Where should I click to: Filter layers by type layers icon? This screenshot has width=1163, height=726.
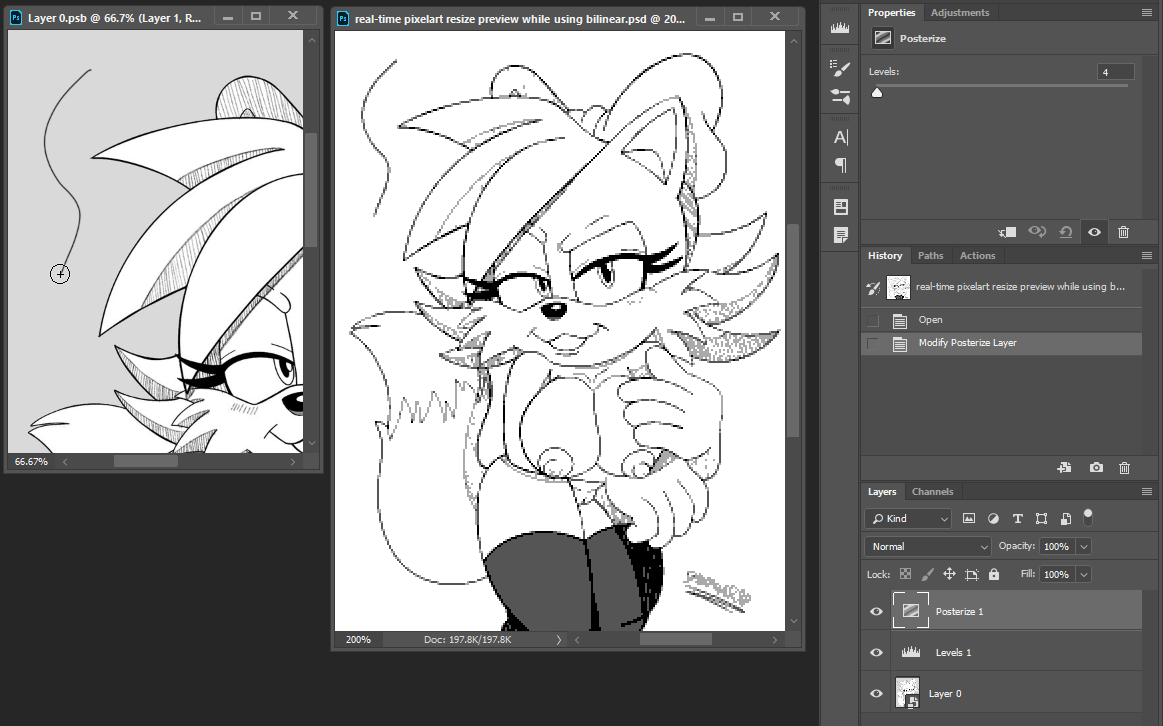(1017, 519)
